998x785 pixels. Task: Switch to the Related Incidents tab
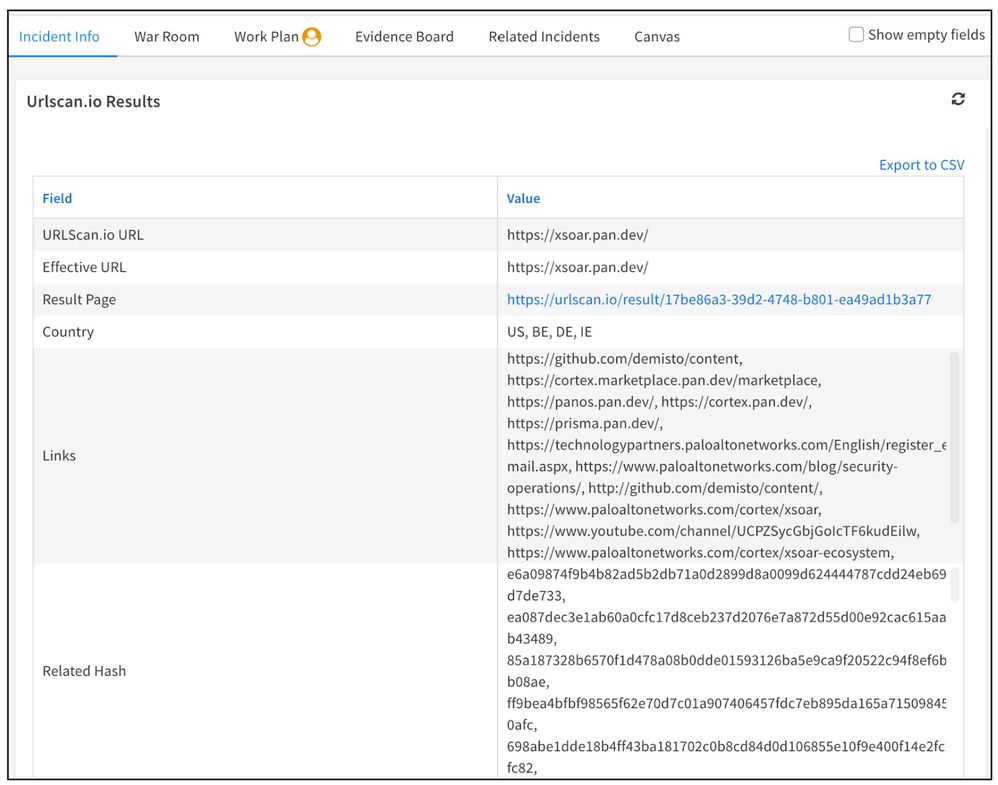[x=544, y=37]
